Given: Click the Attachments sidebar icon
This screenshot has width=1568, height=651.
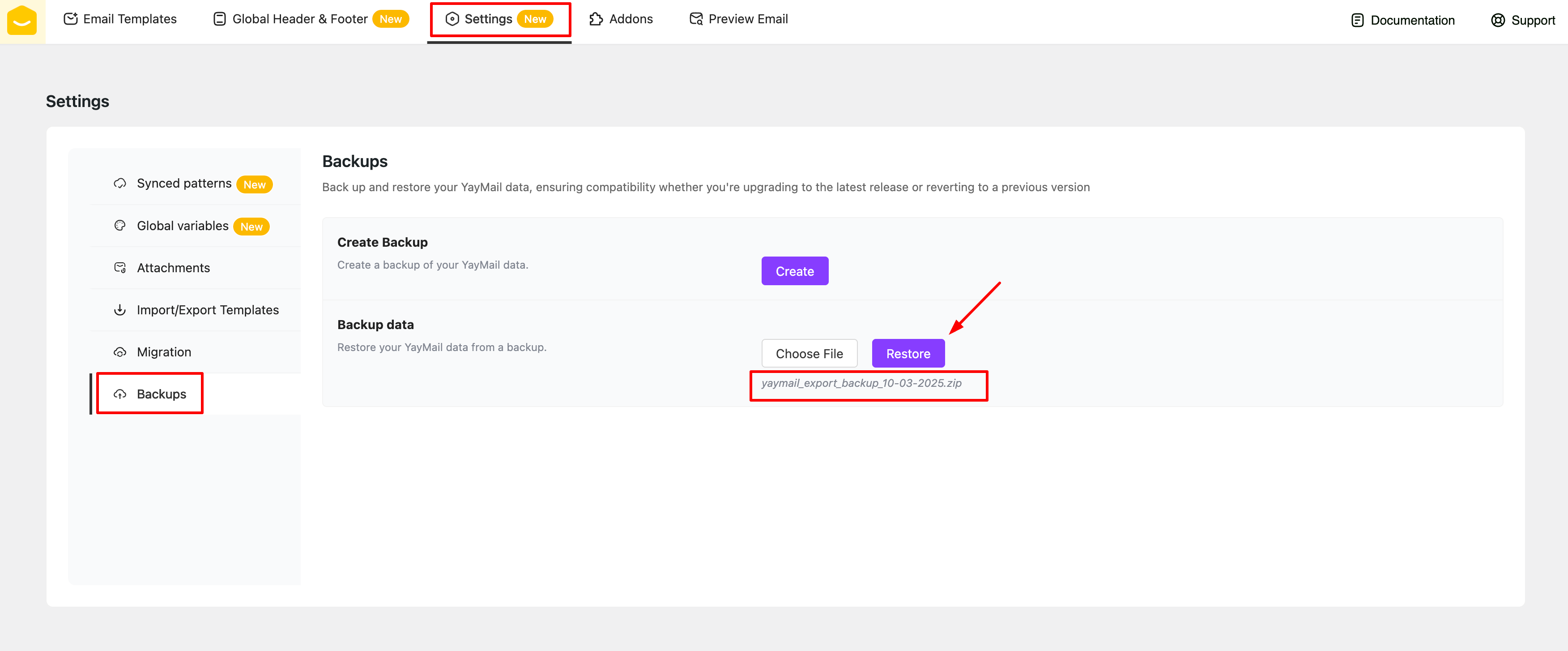Looking at the screenshot, I should click(x=120, y=268).
